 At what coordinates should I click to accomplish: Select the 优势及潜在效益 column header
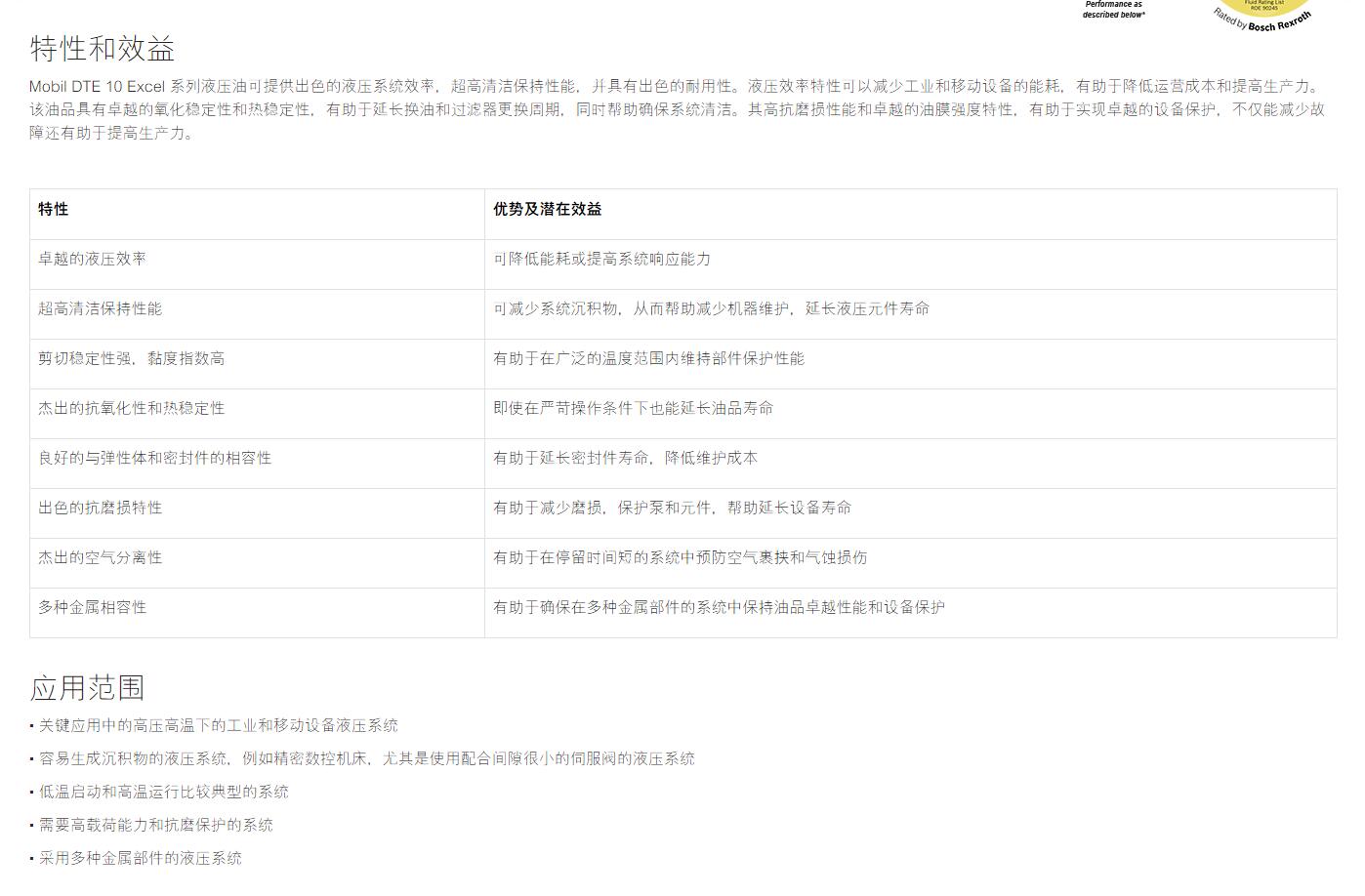[x=911, y=214]
